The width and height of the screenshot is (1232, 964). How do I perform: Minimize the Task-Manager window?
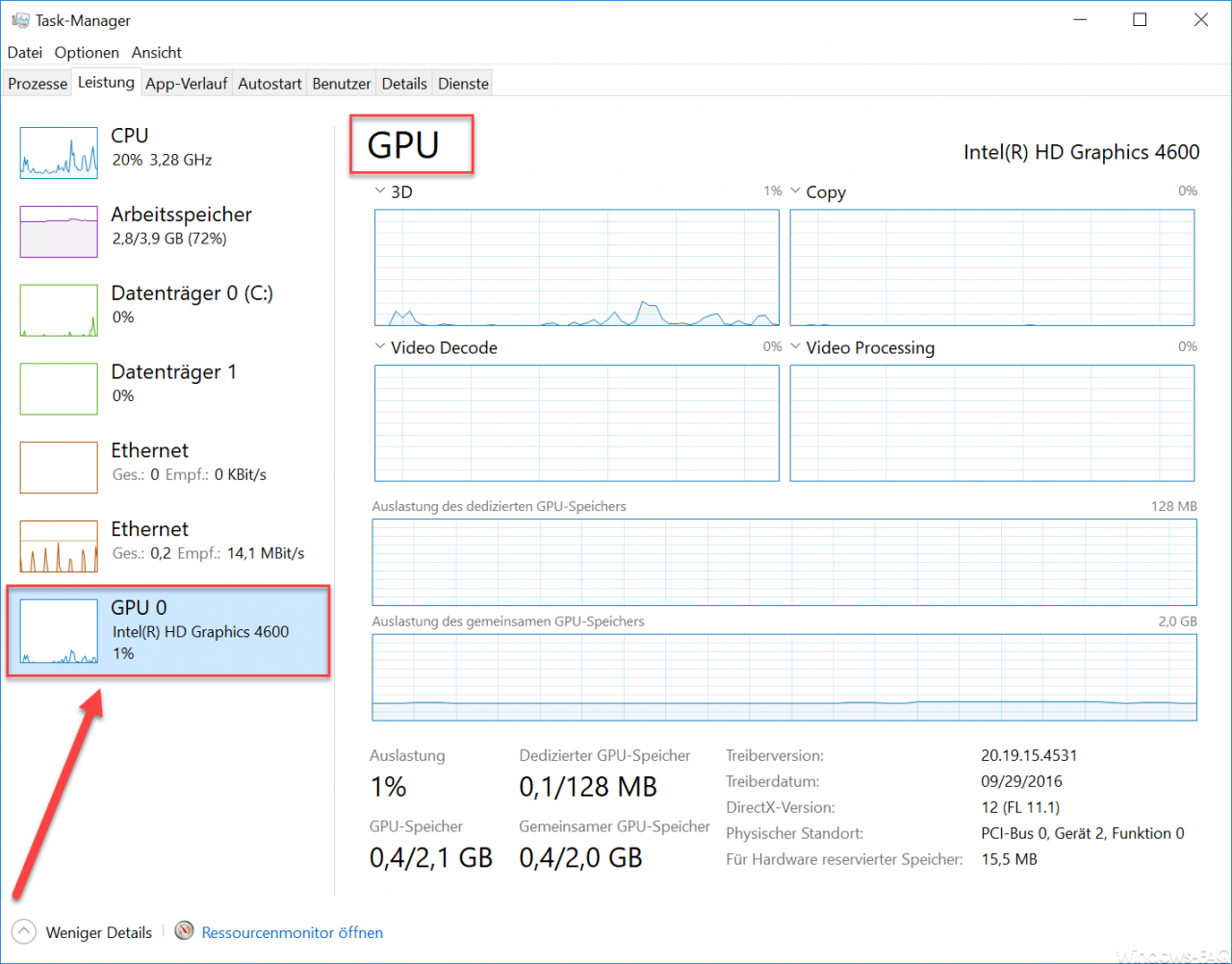tap(1079, 19)
